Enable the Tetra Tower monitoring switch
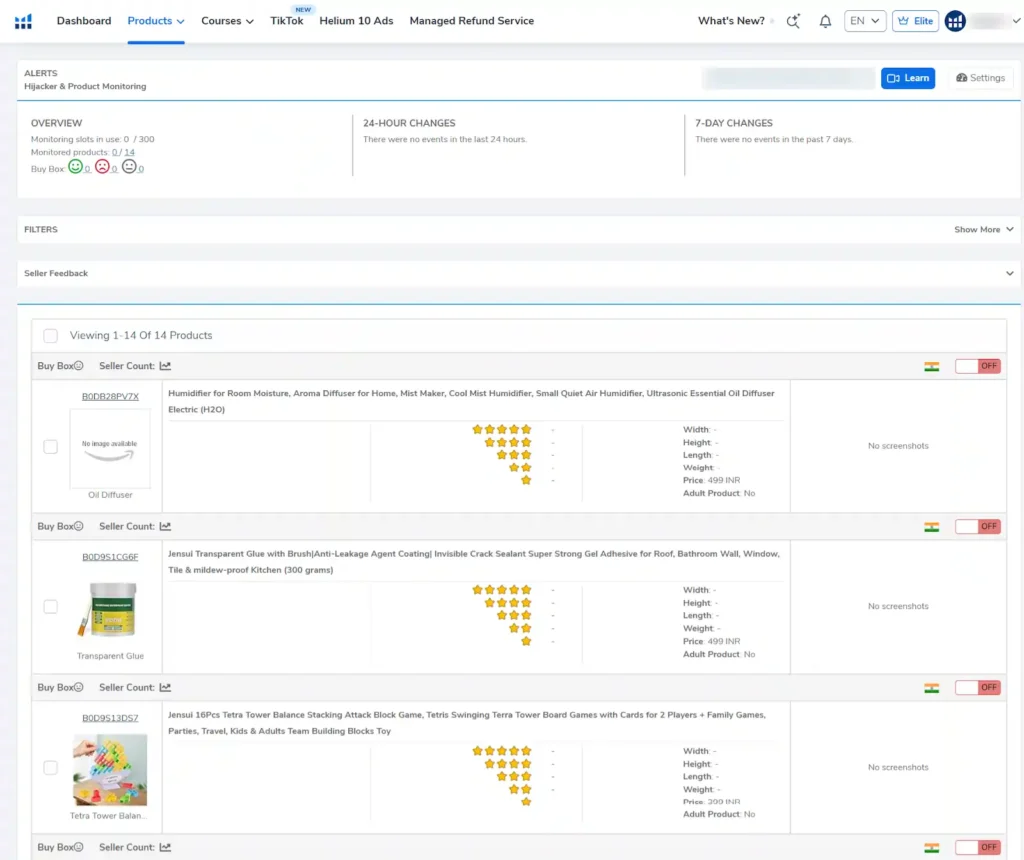The height and width of the screenshot is (860, 1024). click(977, 688)
